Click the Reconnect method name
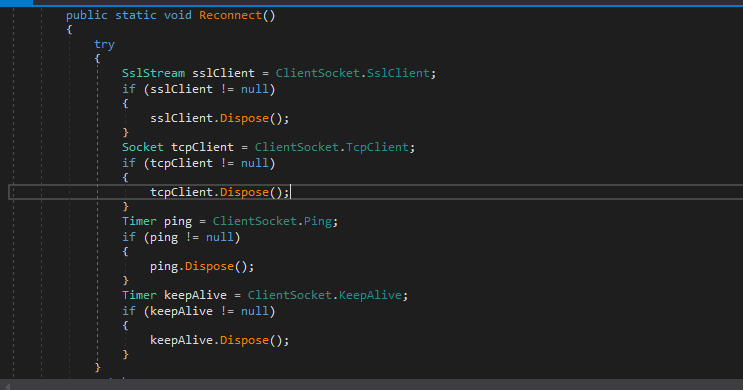Image resolution: width=743 pixels, height=390 pixels. (230, 15)
